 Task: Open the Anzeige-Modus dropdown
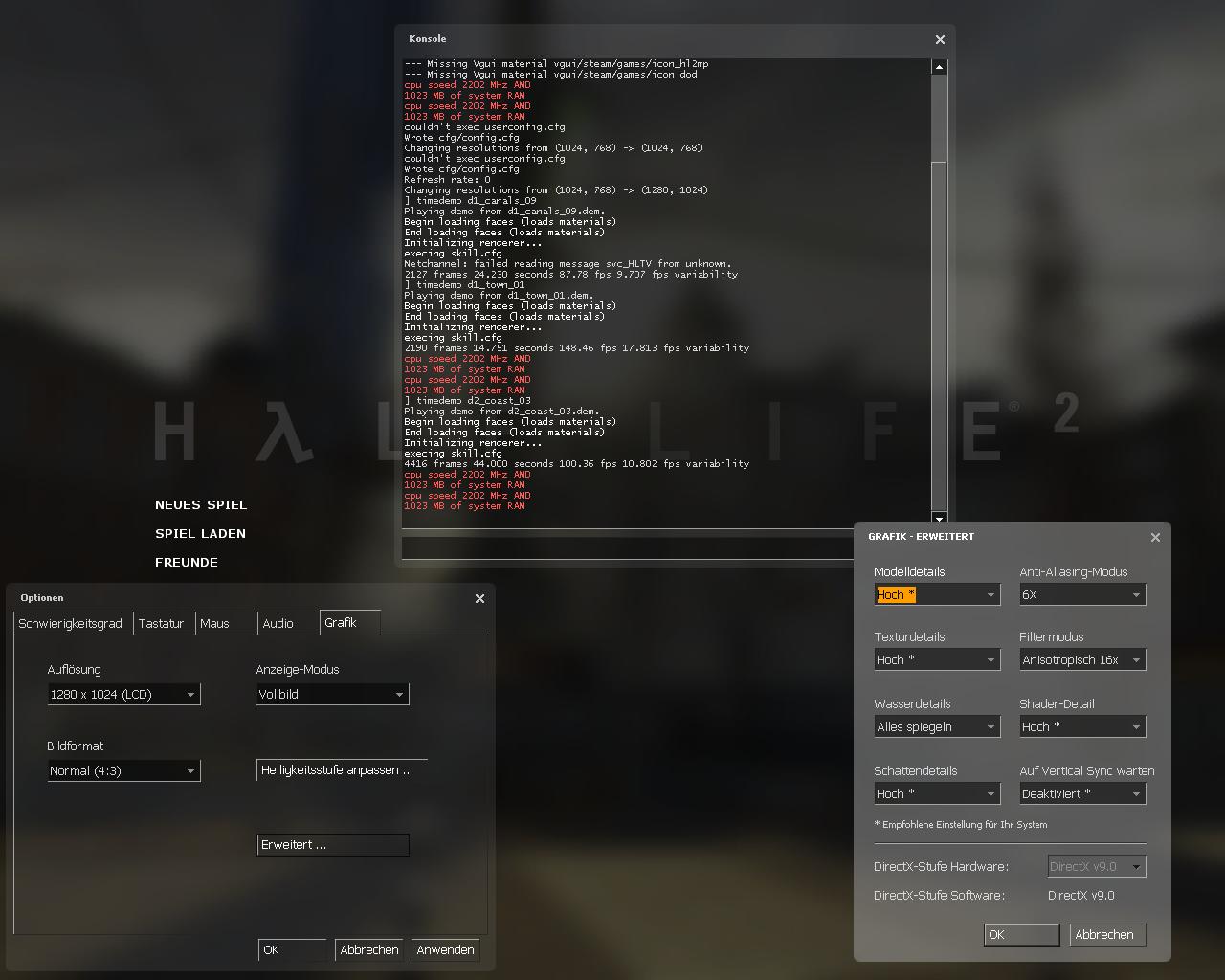tap(332, 694)
